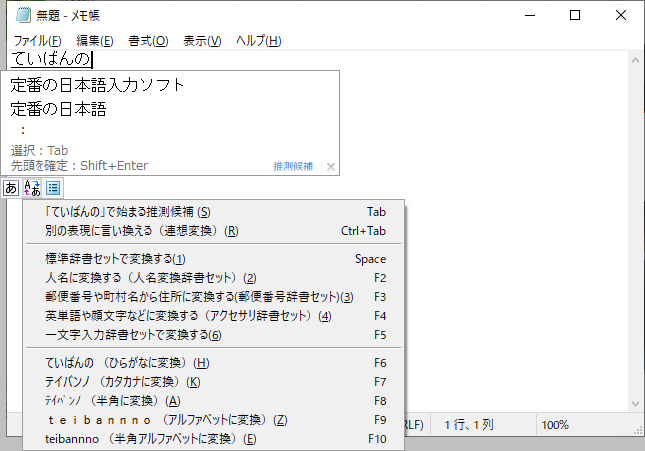Click the 1 行、1 列 status entry
Viewport: 645px width, 451px height.
point(469,425)
